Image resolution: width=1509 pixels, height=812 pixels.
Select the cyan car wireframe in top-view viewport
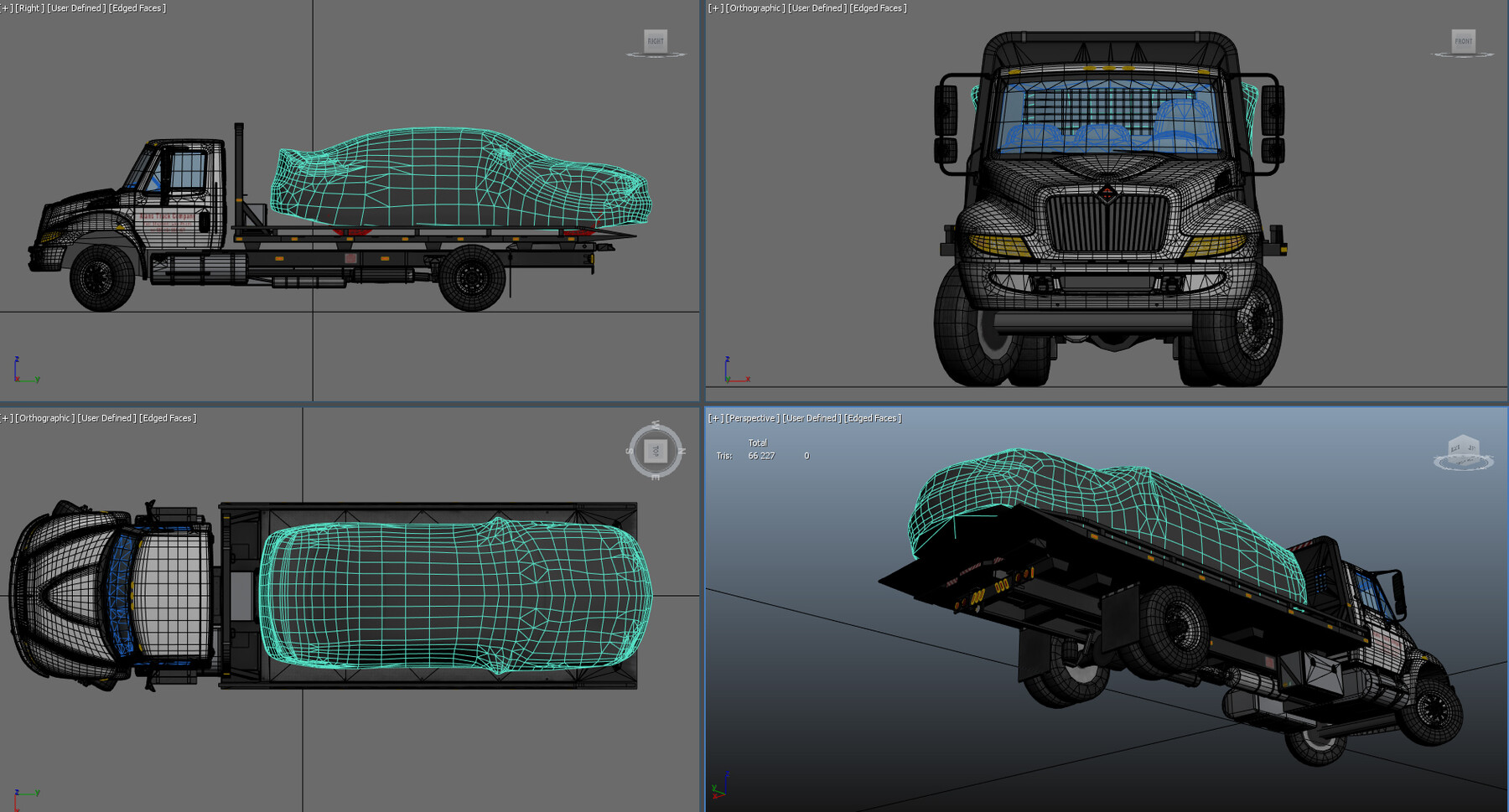pos(455,596)
